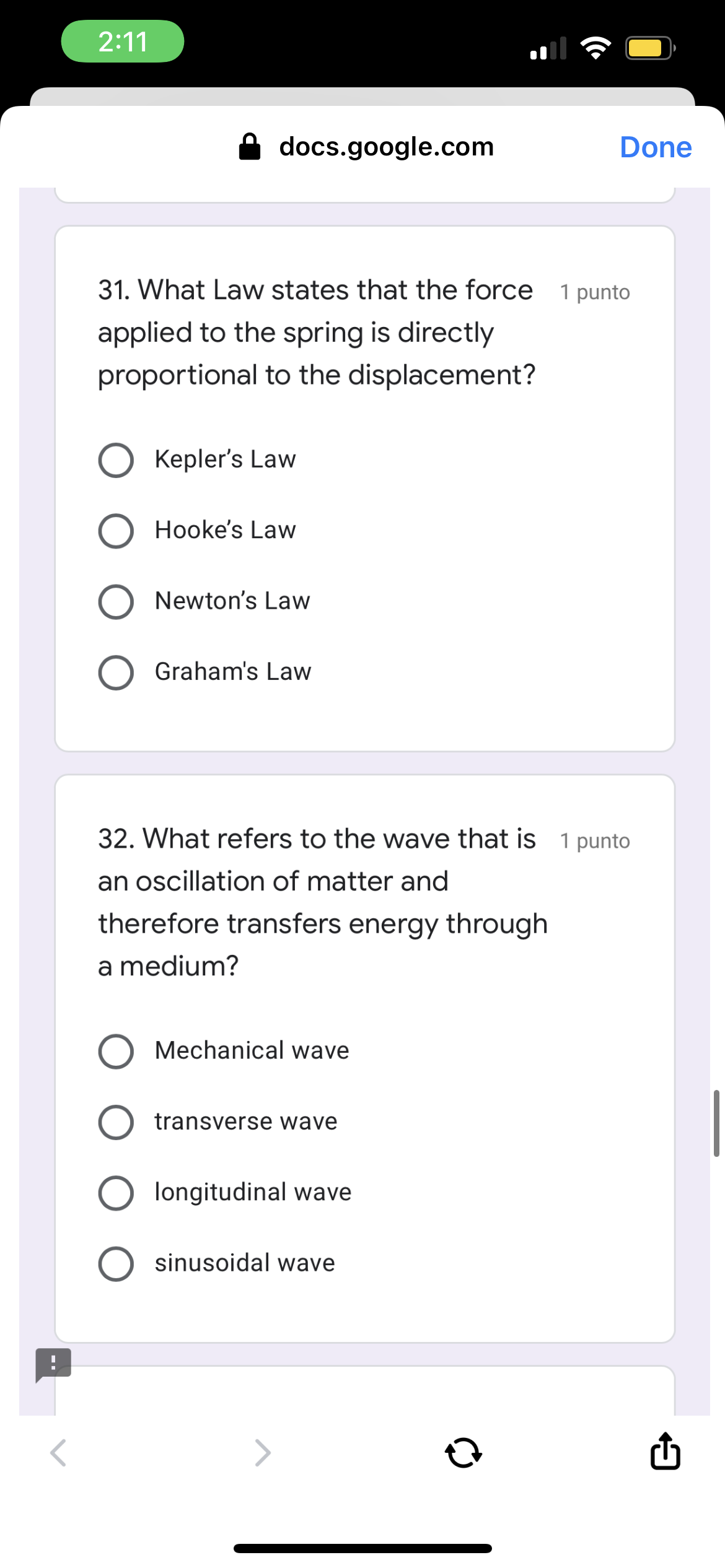The image size is (725, 1568).
Task: Select Hooke's Law for question 31
Action: [x=116, y=531]
